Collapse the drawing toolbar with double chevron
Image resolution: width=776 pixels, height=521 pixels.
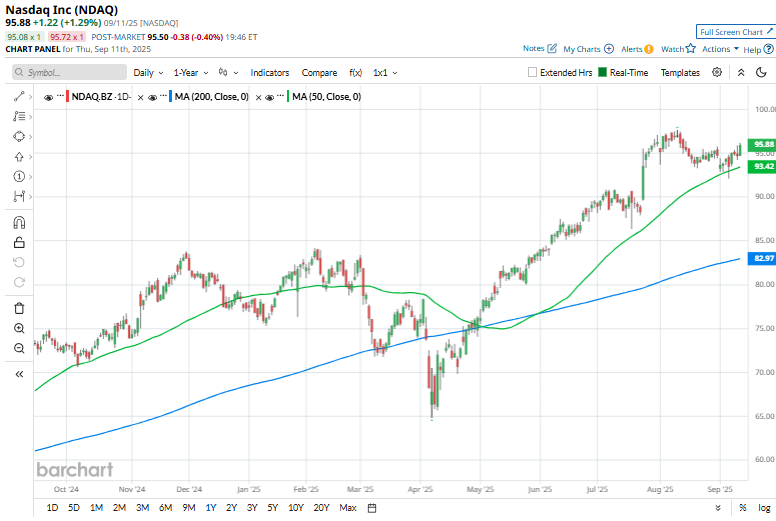click(x=19, y=374)
